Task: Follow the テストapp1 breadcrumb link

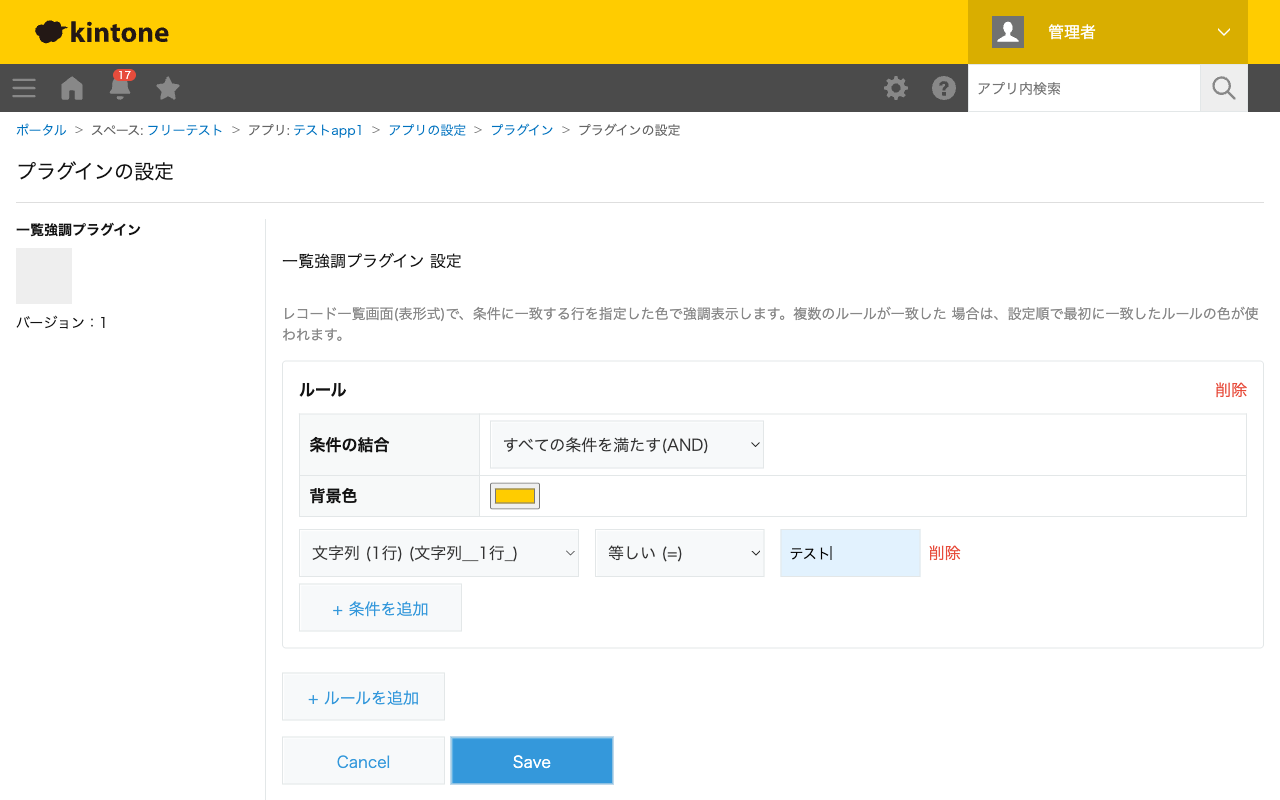Action: (327, 130)
